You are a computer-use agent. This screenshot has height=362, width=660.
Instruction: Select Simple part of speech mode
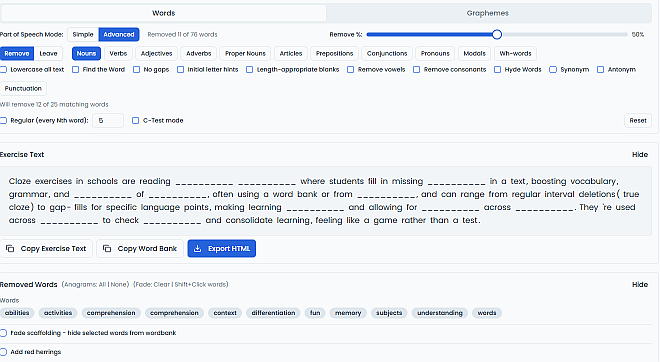83,35
